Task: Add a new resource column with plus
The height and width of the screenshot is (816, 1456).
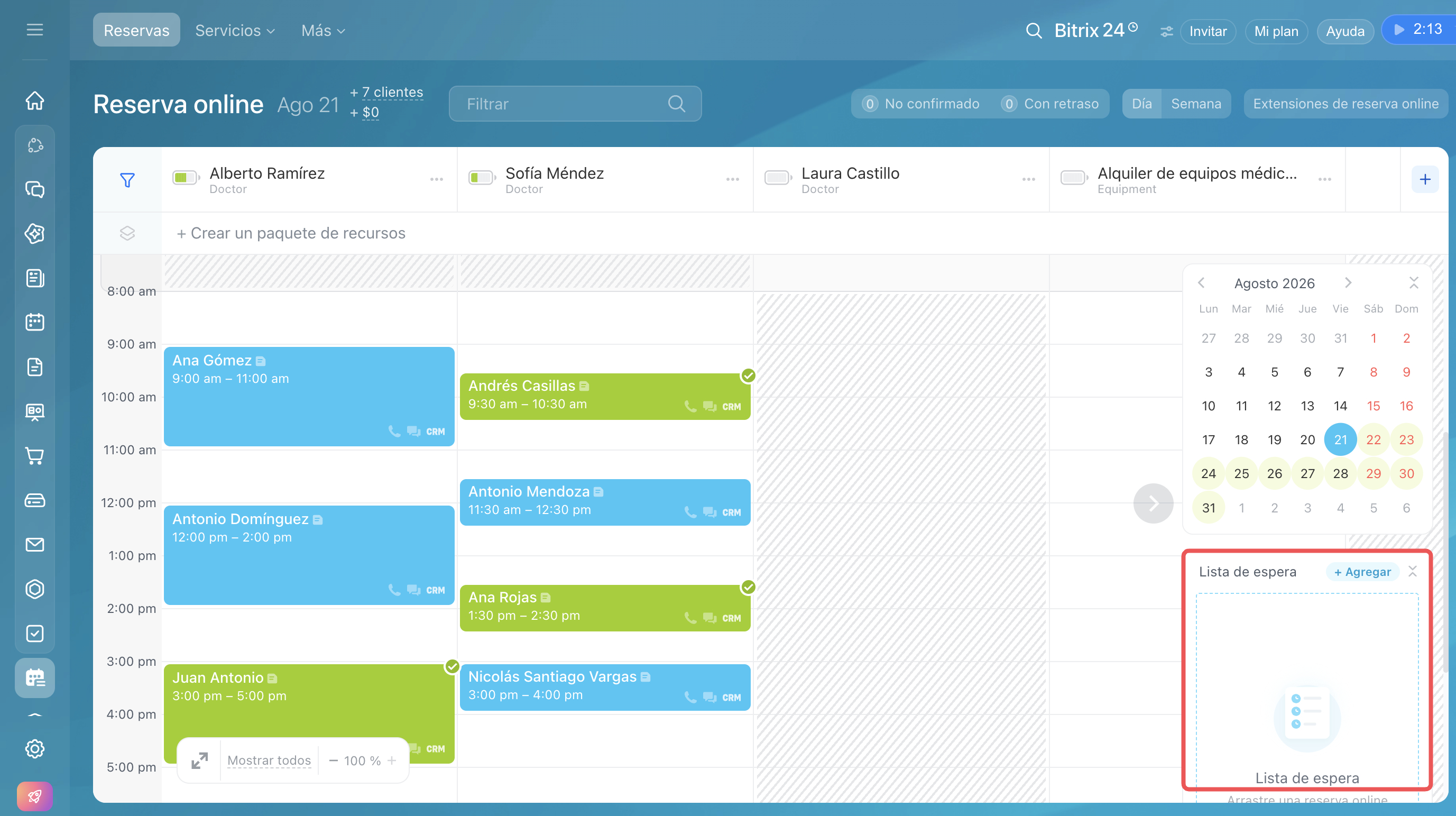Action: (1425, 179)
